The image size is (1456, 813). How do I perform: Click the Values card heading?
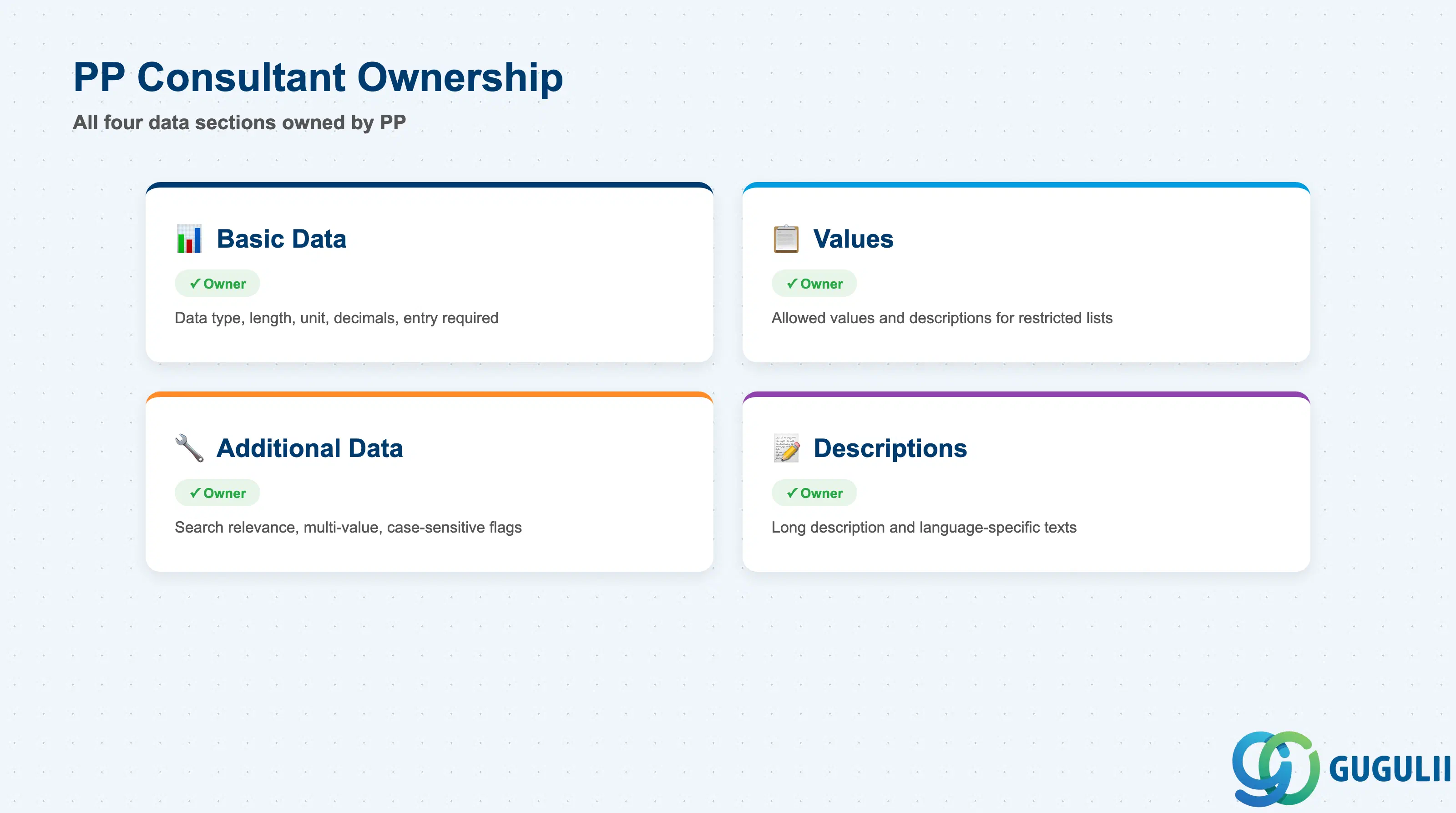pyautogui.click(x=854, y=239)
